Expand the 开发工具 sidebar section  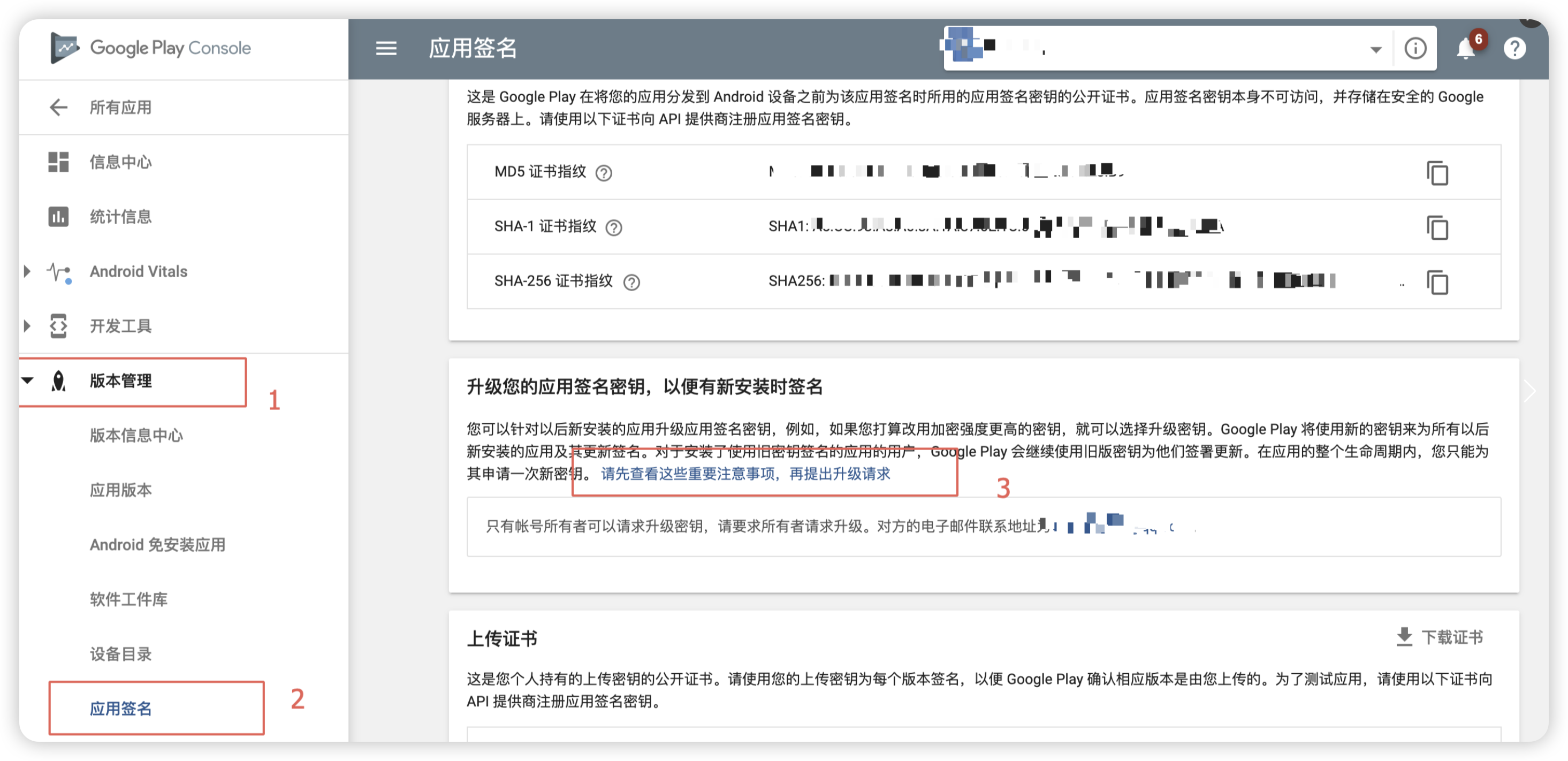click(x=27, y=326)
